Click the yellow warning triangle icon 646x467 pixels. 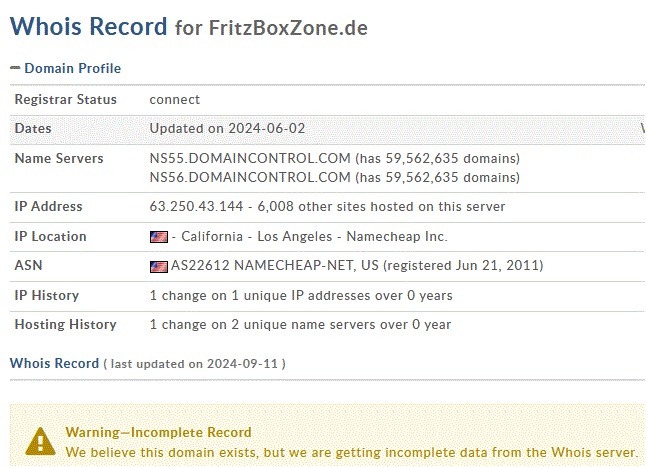pos(40,441)
